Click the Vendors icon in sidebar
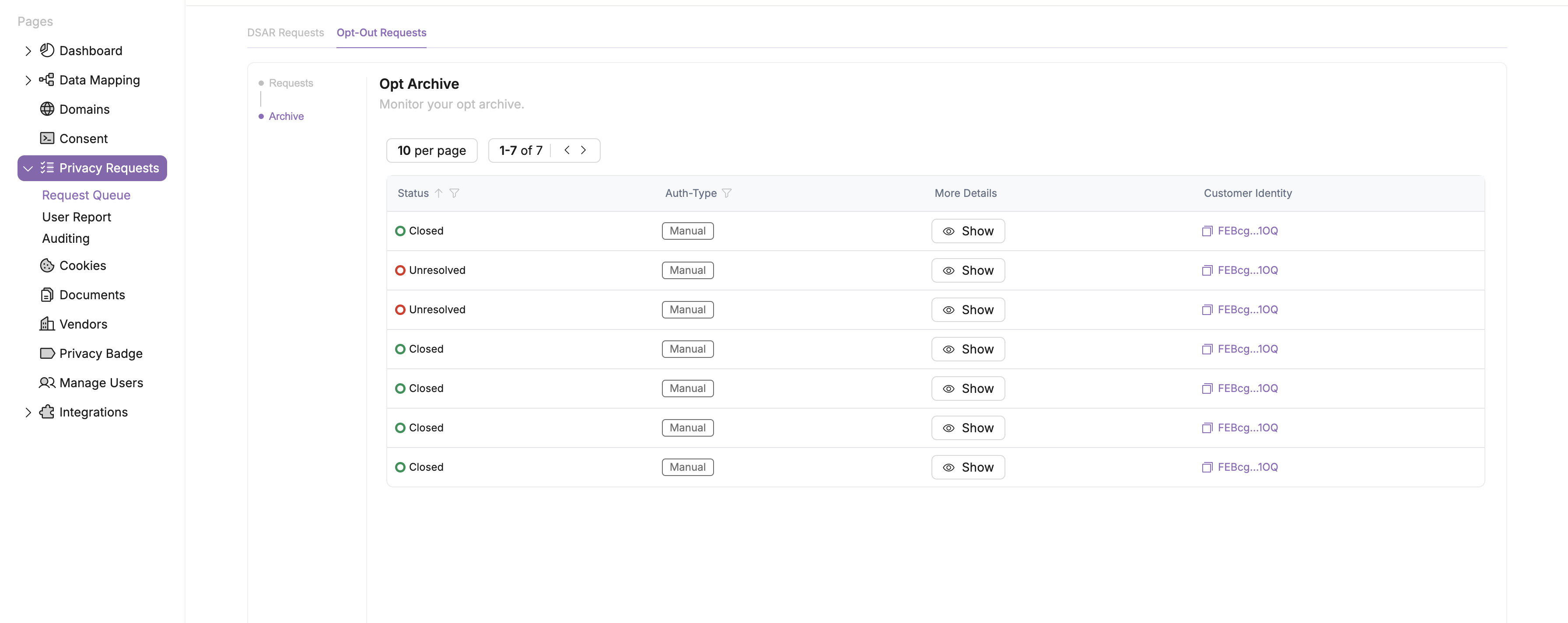This screenshot has width=1568, height=623. click(46, 324)
